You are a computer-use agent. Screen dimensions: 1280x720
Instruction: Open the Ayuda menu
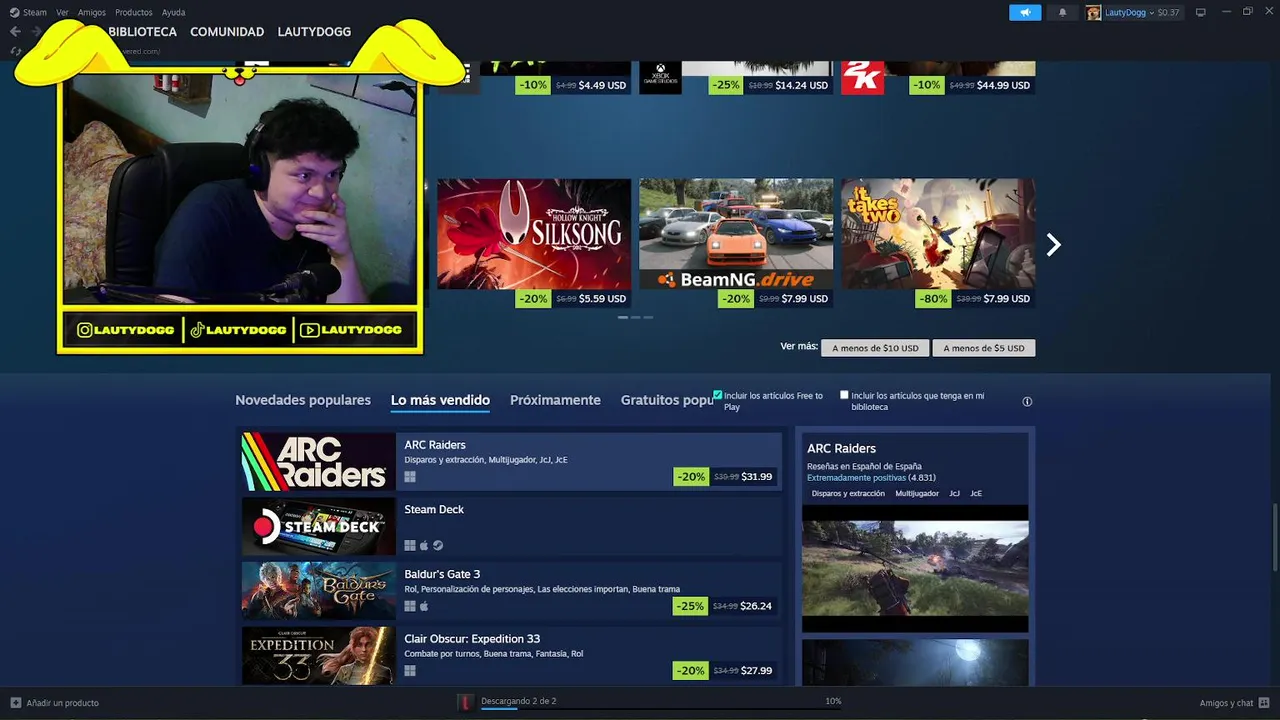173,12
